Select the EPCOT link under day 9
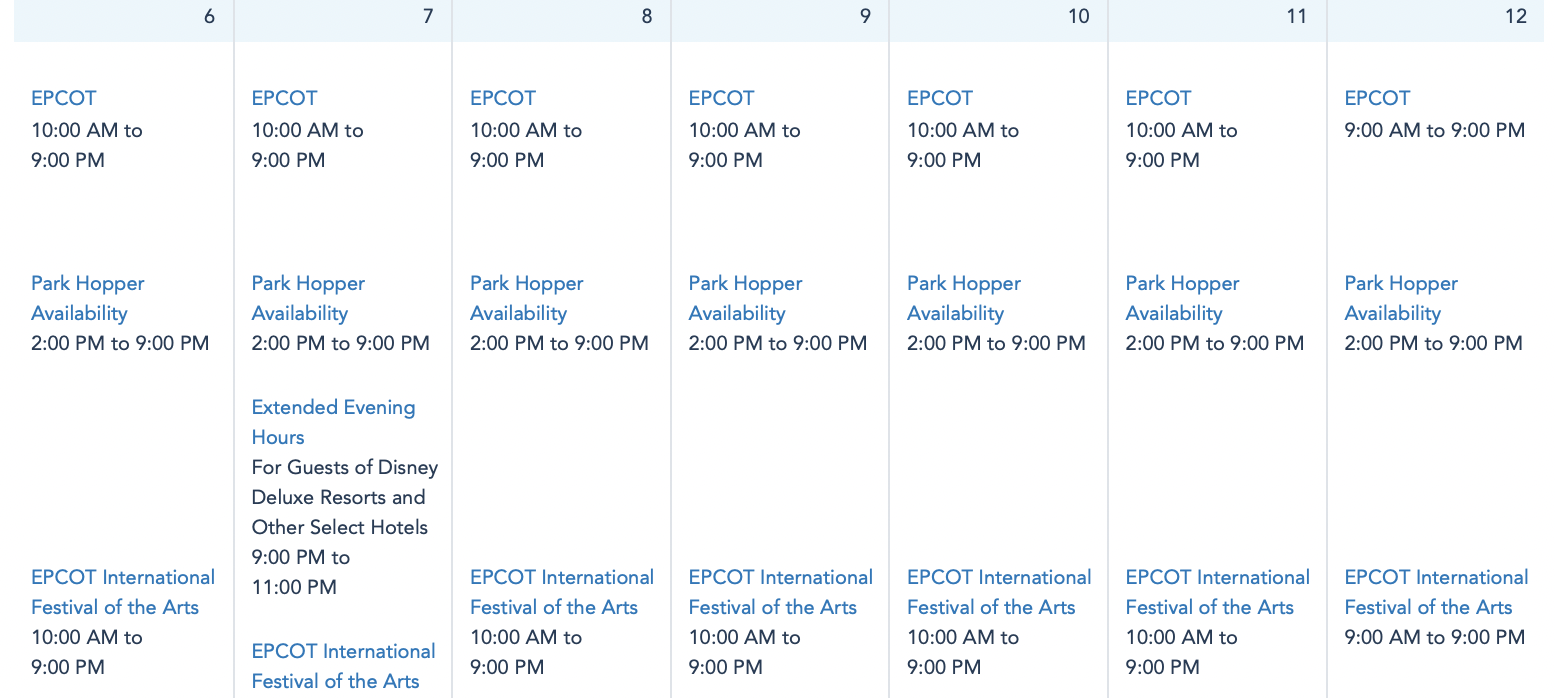Viewport: 1555px width, 698px height. click(721, 98)
